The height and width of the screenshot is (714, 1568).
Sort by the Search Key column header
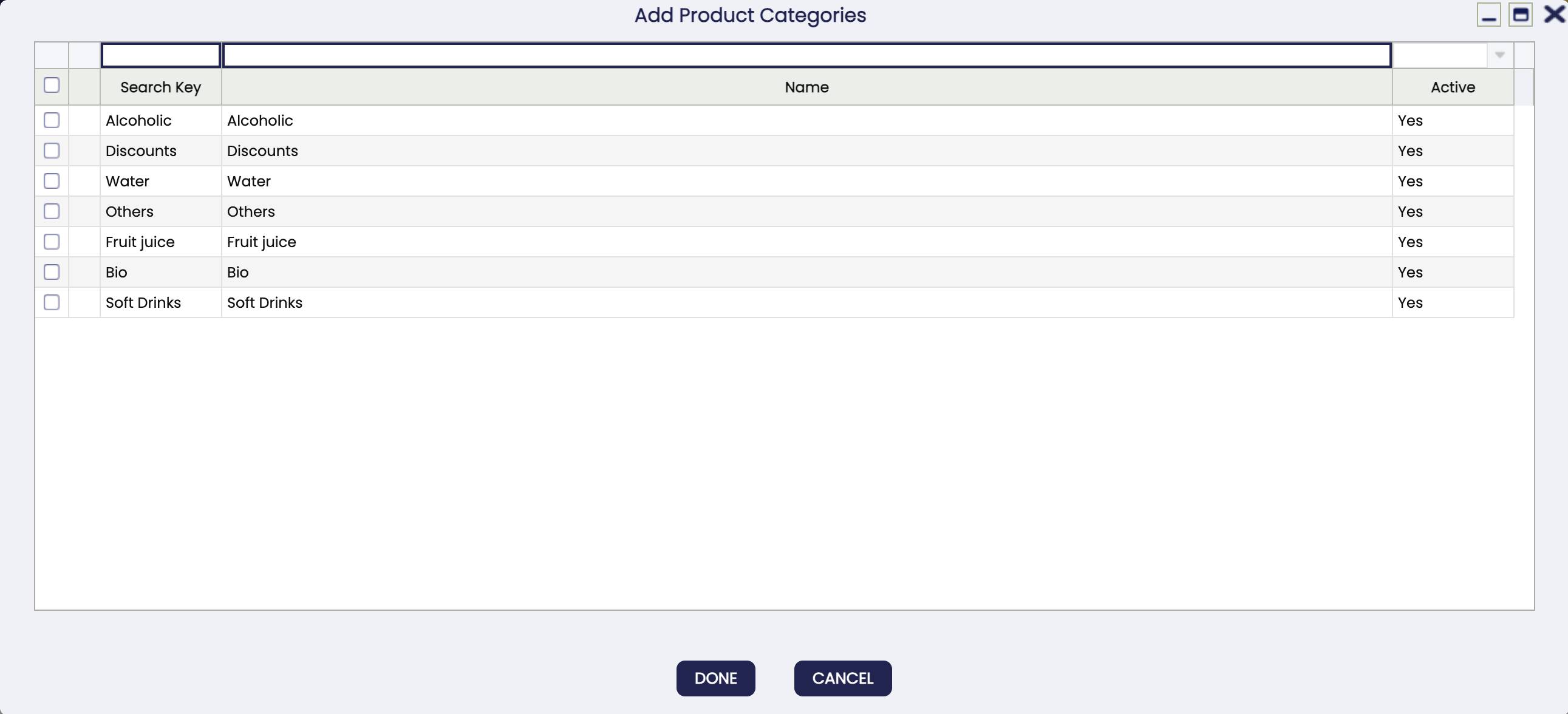(161, 87)
